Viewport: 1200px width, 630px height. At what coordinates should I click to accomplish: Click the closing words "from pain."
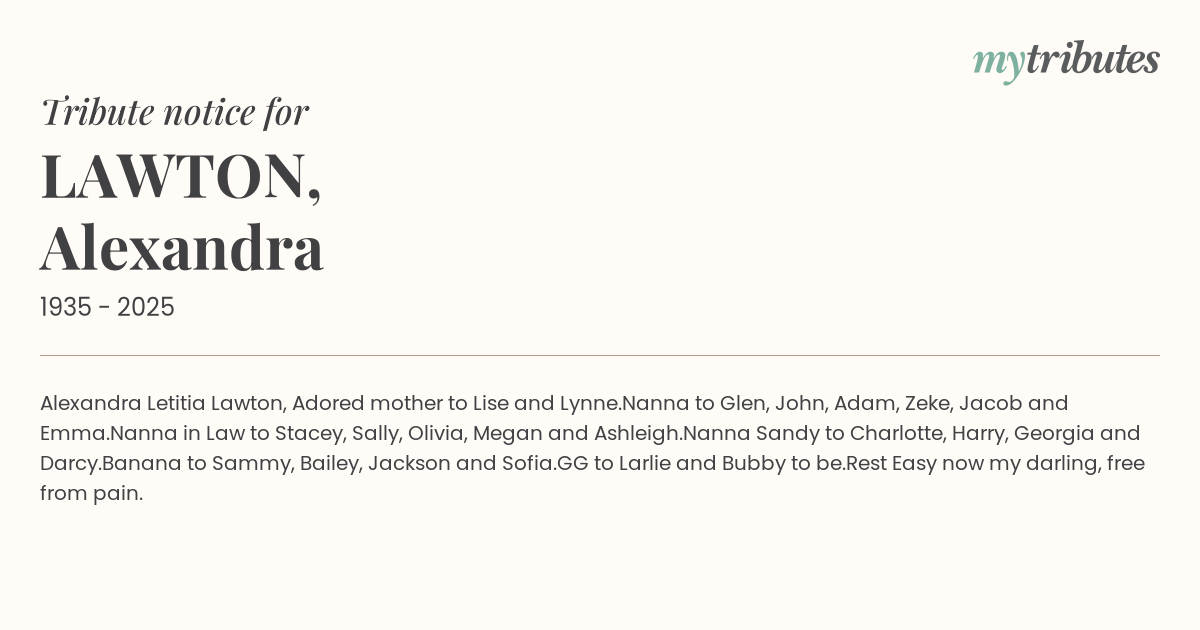click(x=91, y=493)
